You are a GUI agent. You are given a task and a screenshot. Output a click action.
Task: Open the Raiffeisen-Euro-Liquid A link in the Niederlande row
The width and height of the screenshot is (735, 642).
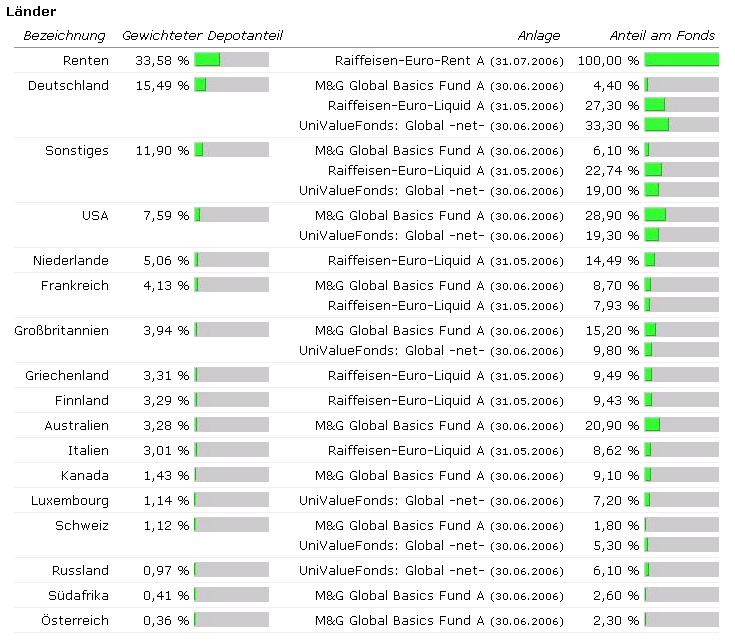(x=406, y=261)
